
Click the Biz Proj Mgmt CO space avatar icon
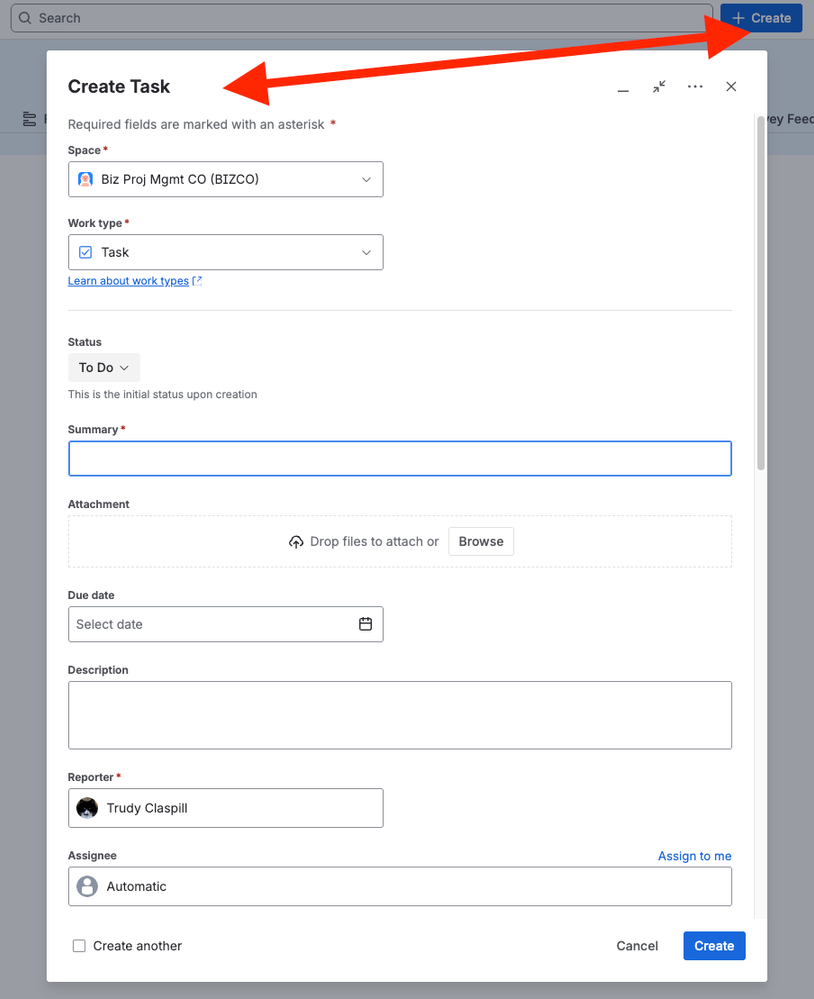click(85, 179)
